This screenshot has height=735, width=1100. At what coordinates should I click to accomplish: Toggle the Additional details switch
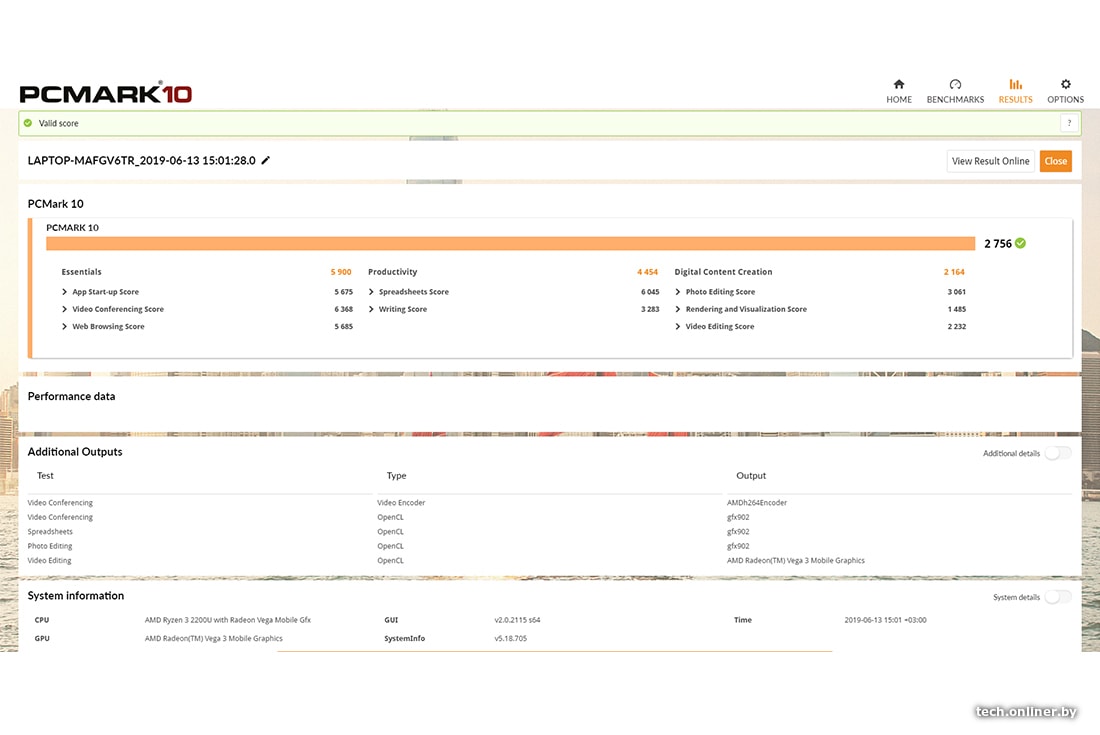point(1057,453)
